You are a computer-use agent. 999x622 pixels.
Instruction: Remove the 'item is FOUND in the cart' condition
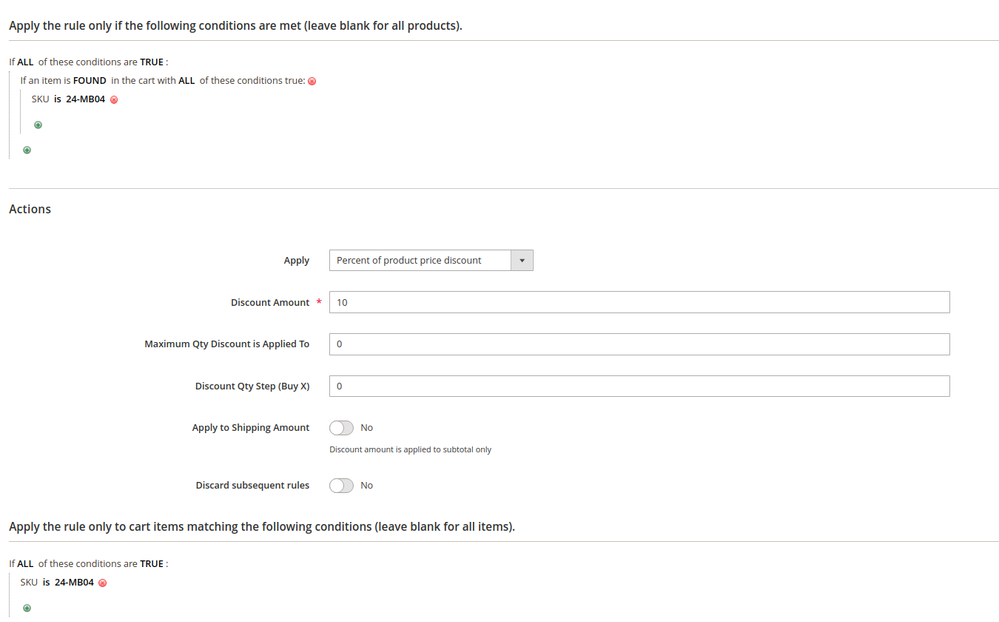[312, 81]
